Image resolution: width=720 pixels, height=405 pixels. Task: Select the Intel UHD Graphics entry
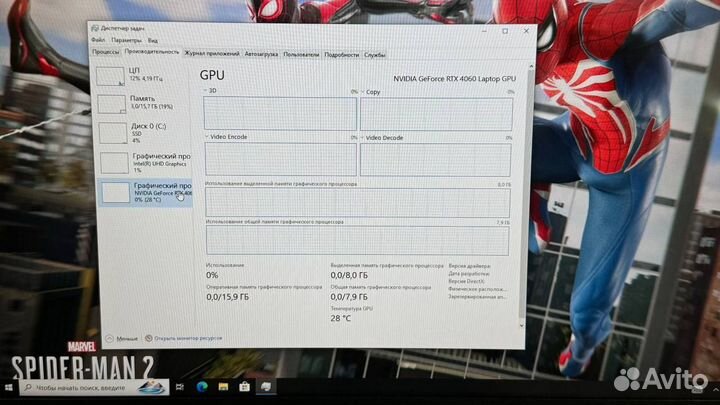coord(145,163)
